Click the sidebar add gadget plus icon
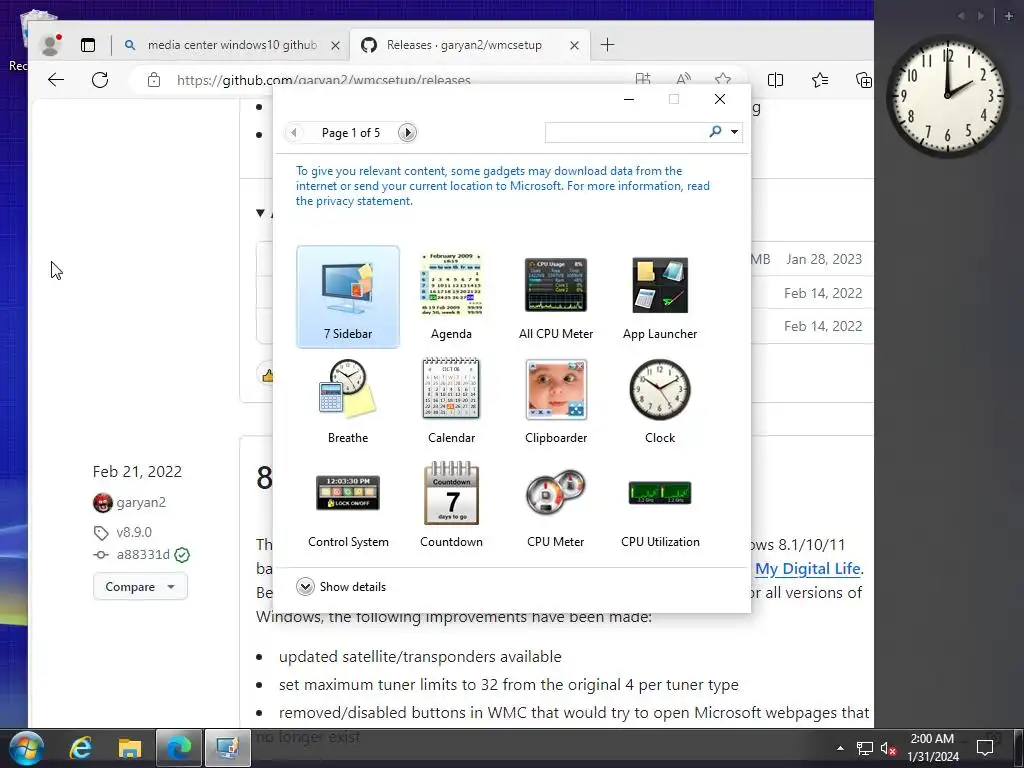Screen dimensions: 1024x768 [1008, 16]
